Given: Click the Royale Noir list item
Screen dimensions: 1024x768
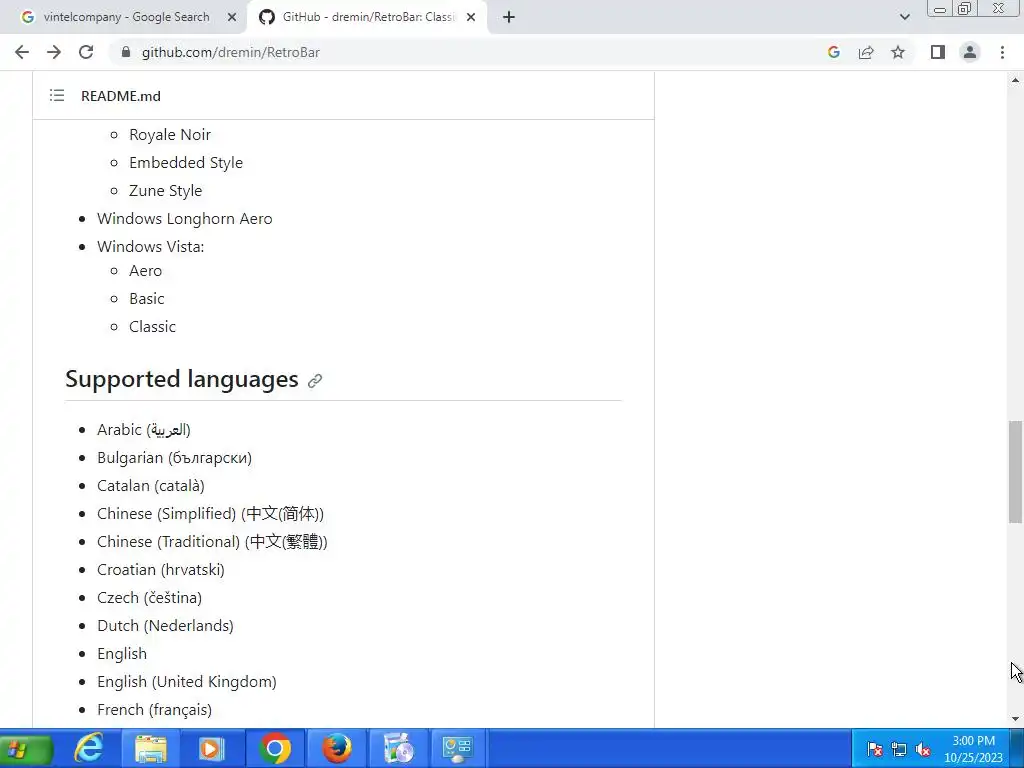Looking at the screenshot, I should point(170,135).
